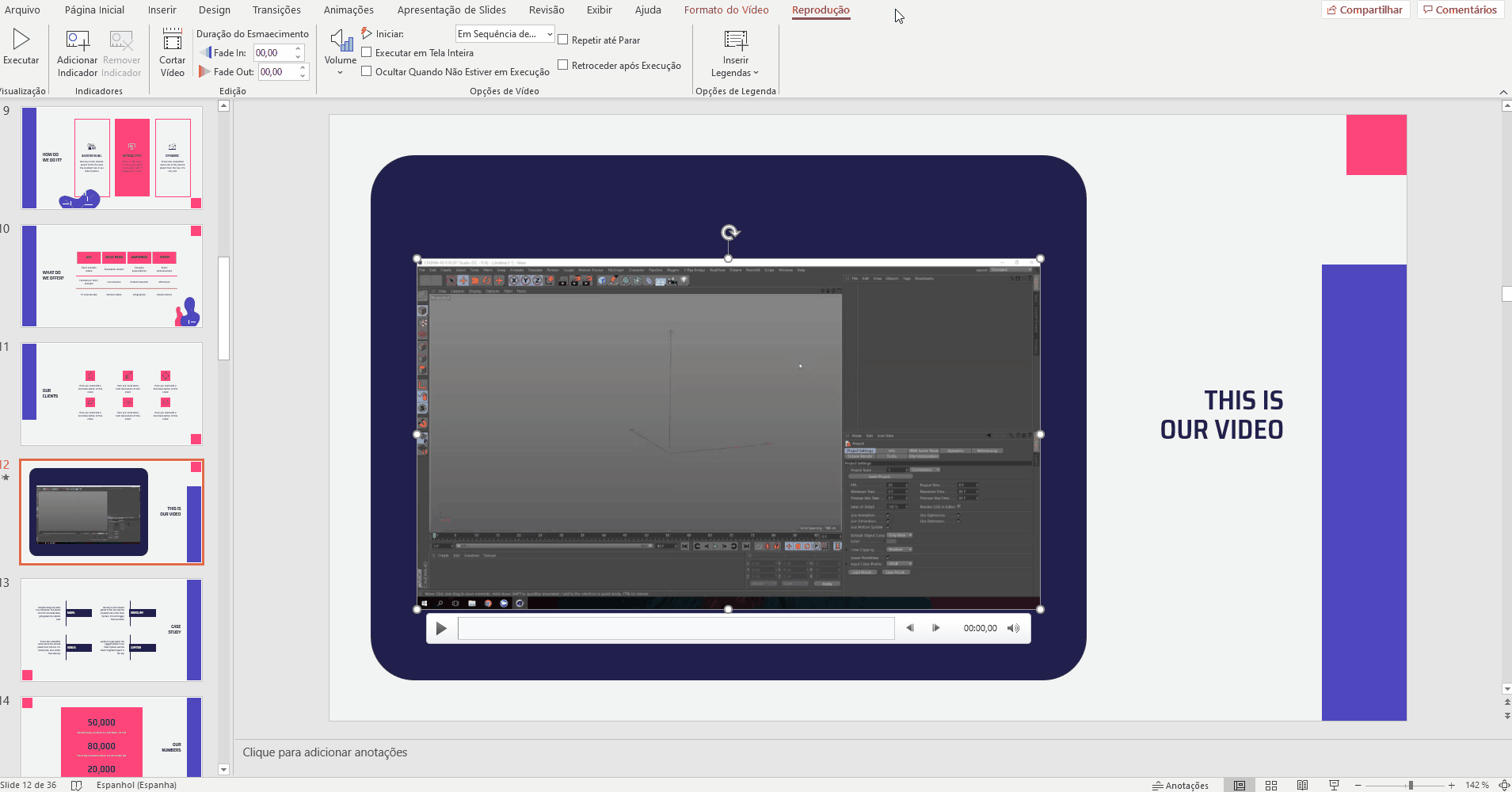Viewport: 1512px width, 792px height.
Task: Open the Arquivo menu
Action: [x=22, y=10]
